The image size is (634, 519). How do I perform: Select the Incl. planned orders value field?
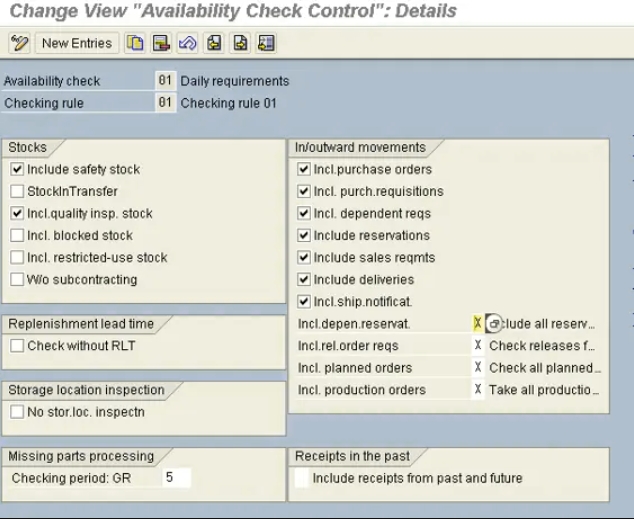[x=477, y=368]
